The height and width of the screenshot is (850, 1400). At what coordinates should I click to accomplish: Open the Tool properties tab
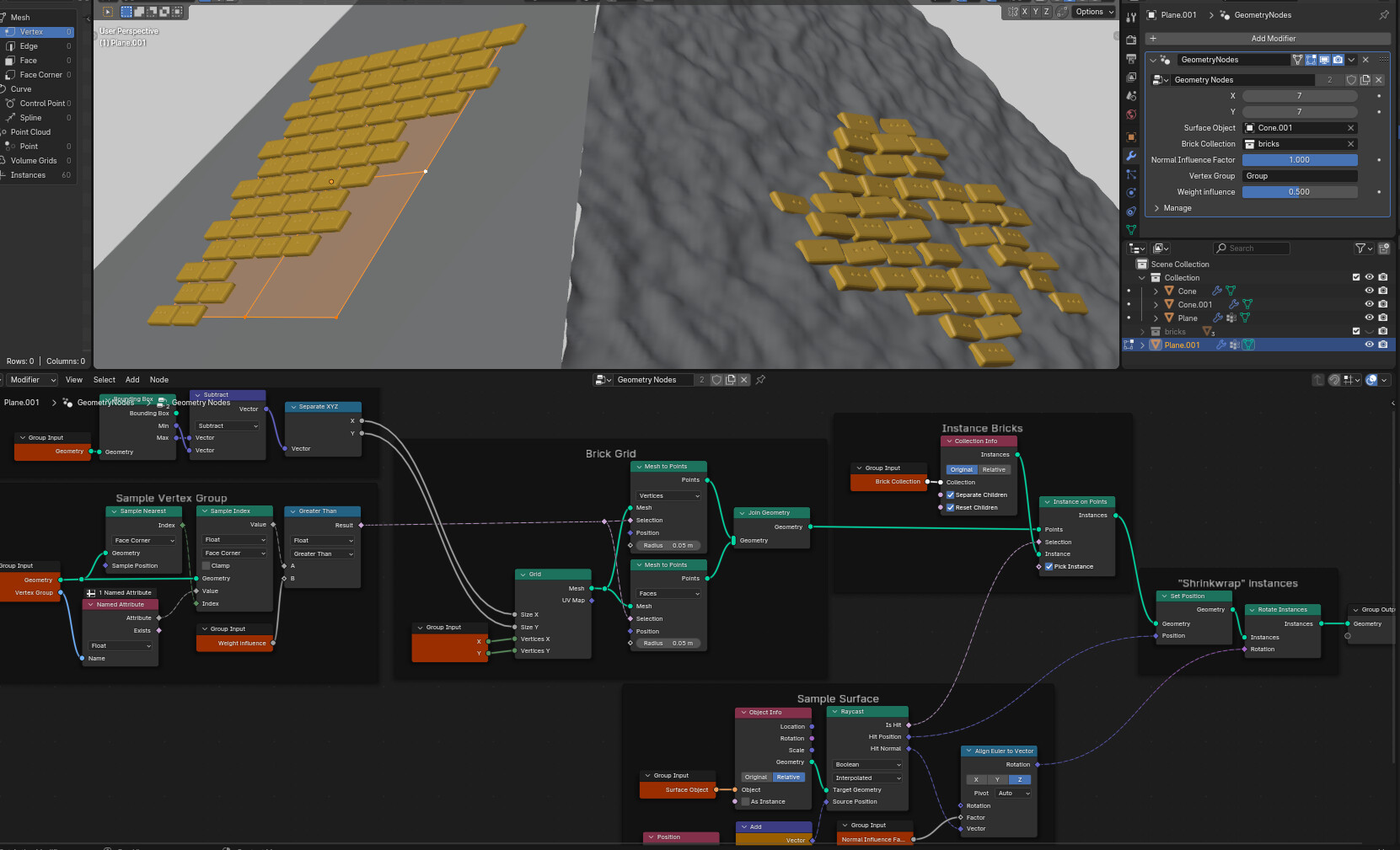coord(1131,17)
